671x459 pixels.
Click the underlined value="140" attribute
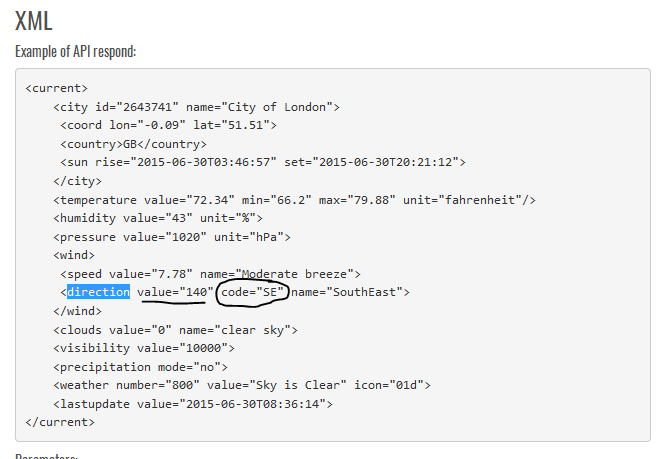coord(175,292)
